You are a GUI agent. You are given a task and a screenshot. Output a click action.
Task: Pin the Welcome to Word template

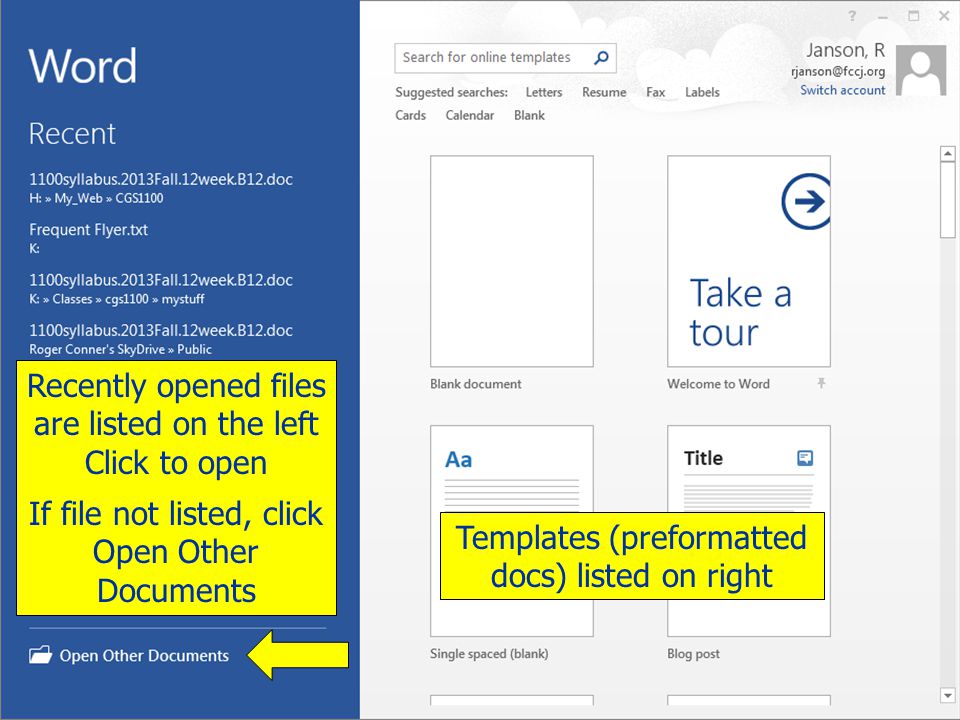(821, 384)
